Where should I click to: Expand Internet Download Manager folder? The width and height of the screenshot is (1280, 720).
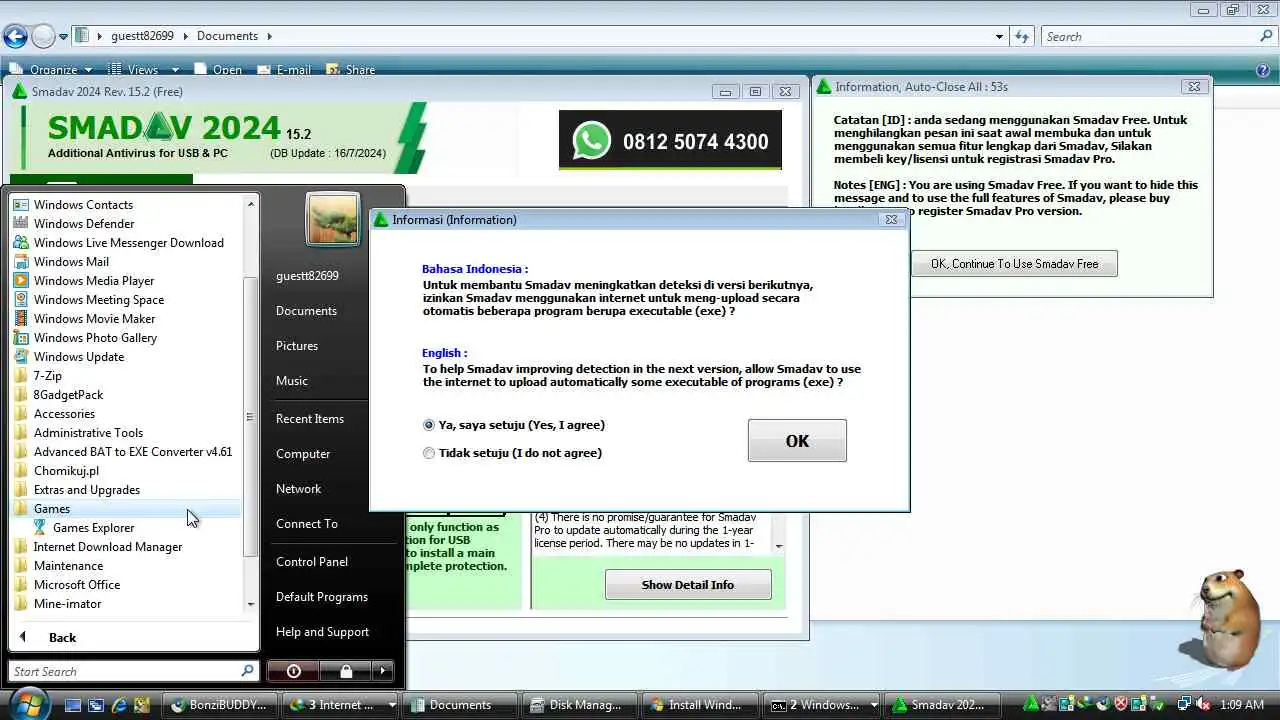(x=126, y=547)
